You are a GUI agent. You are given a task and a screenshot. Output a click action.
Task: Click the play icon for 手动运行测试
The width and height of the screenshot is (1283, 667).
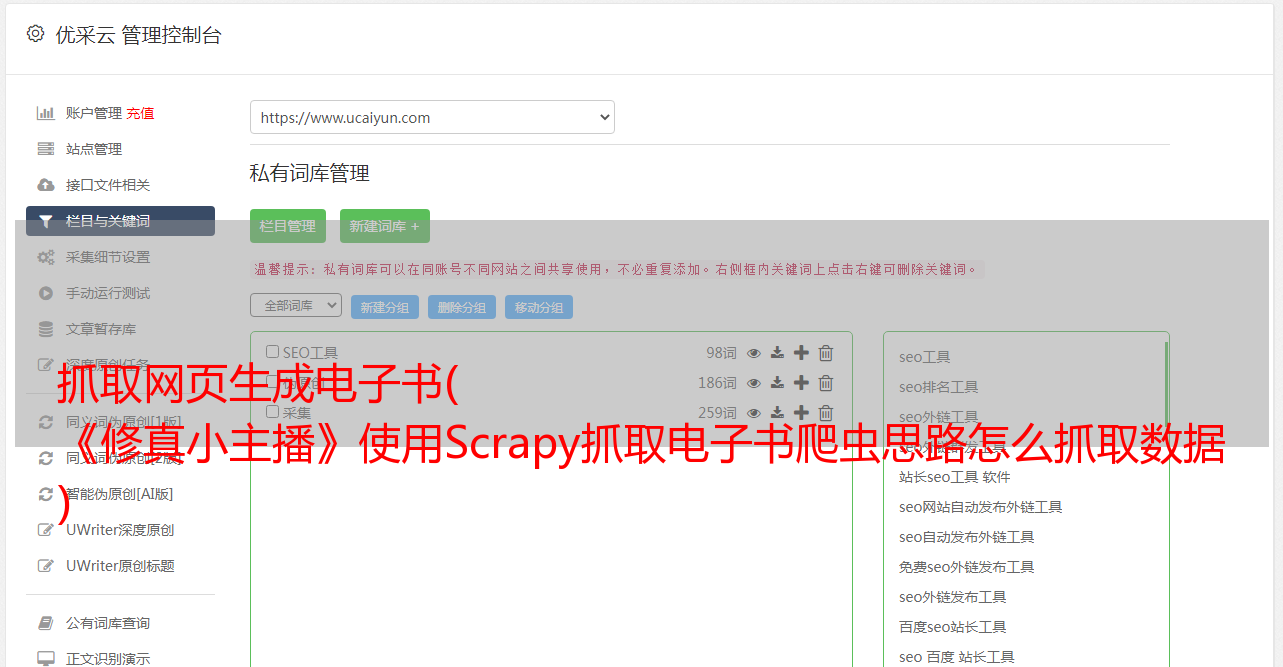click(x=46, y=293)
